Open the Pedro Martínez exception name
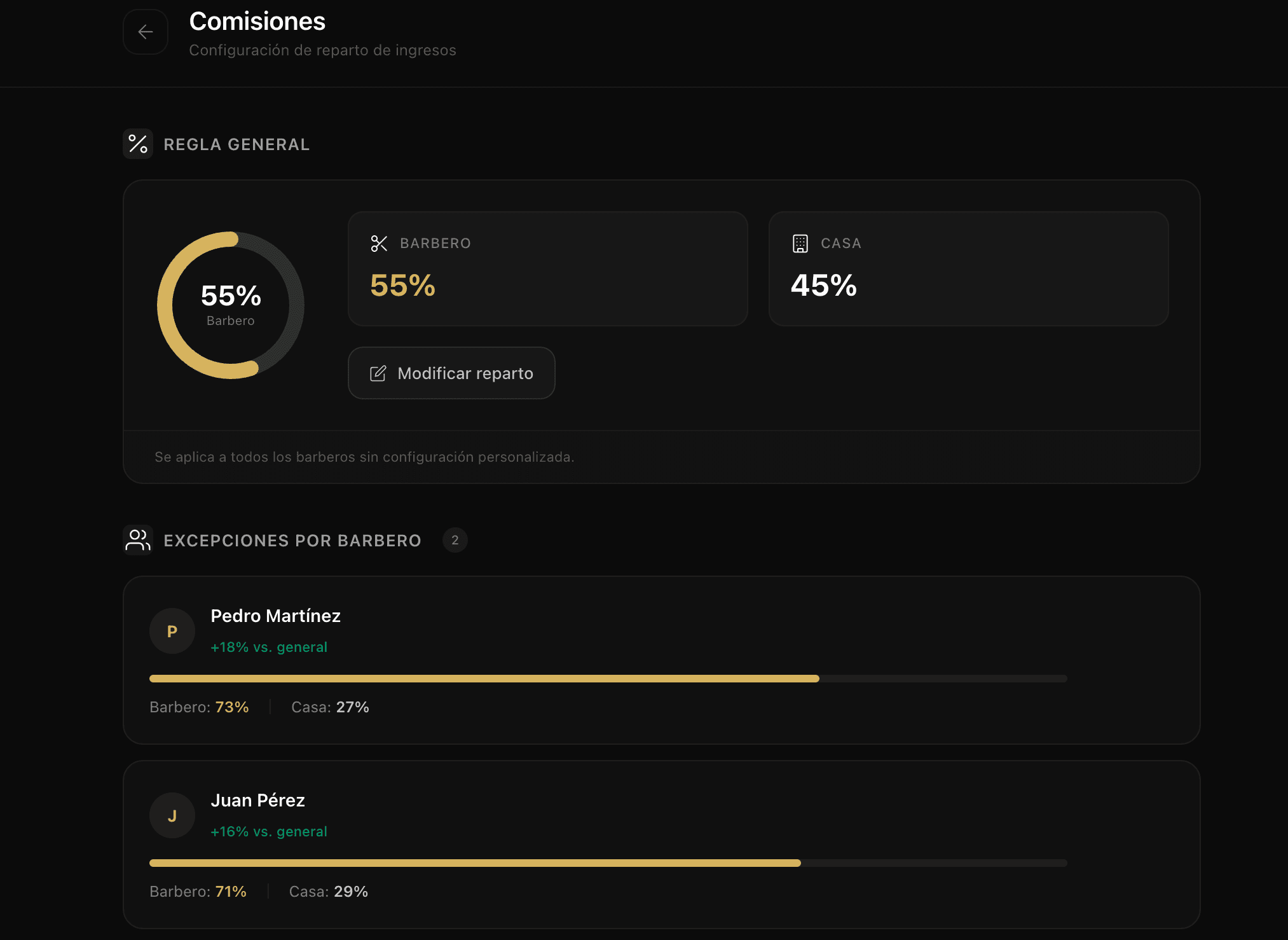 (x=275, y=616)
